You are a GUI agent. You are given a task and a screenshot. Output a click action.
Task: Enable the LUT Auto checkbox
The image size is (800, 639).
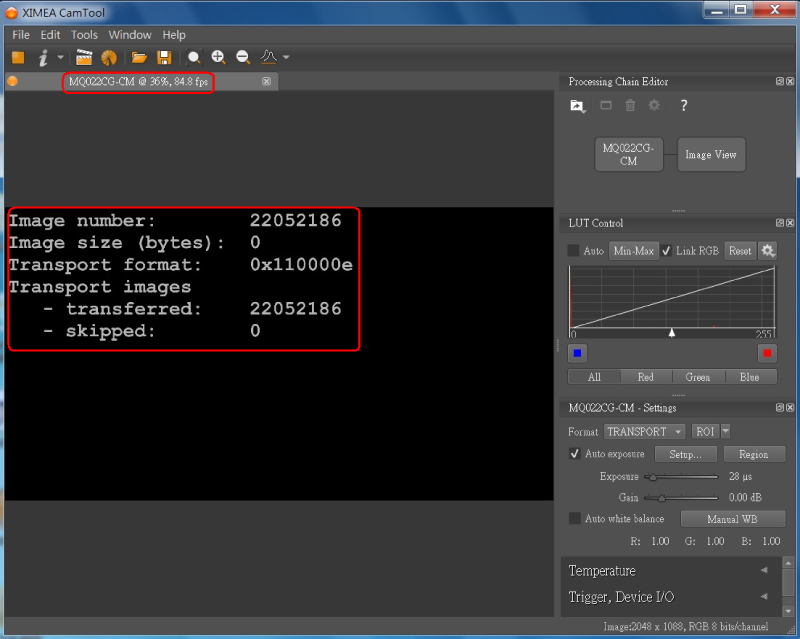573,251
